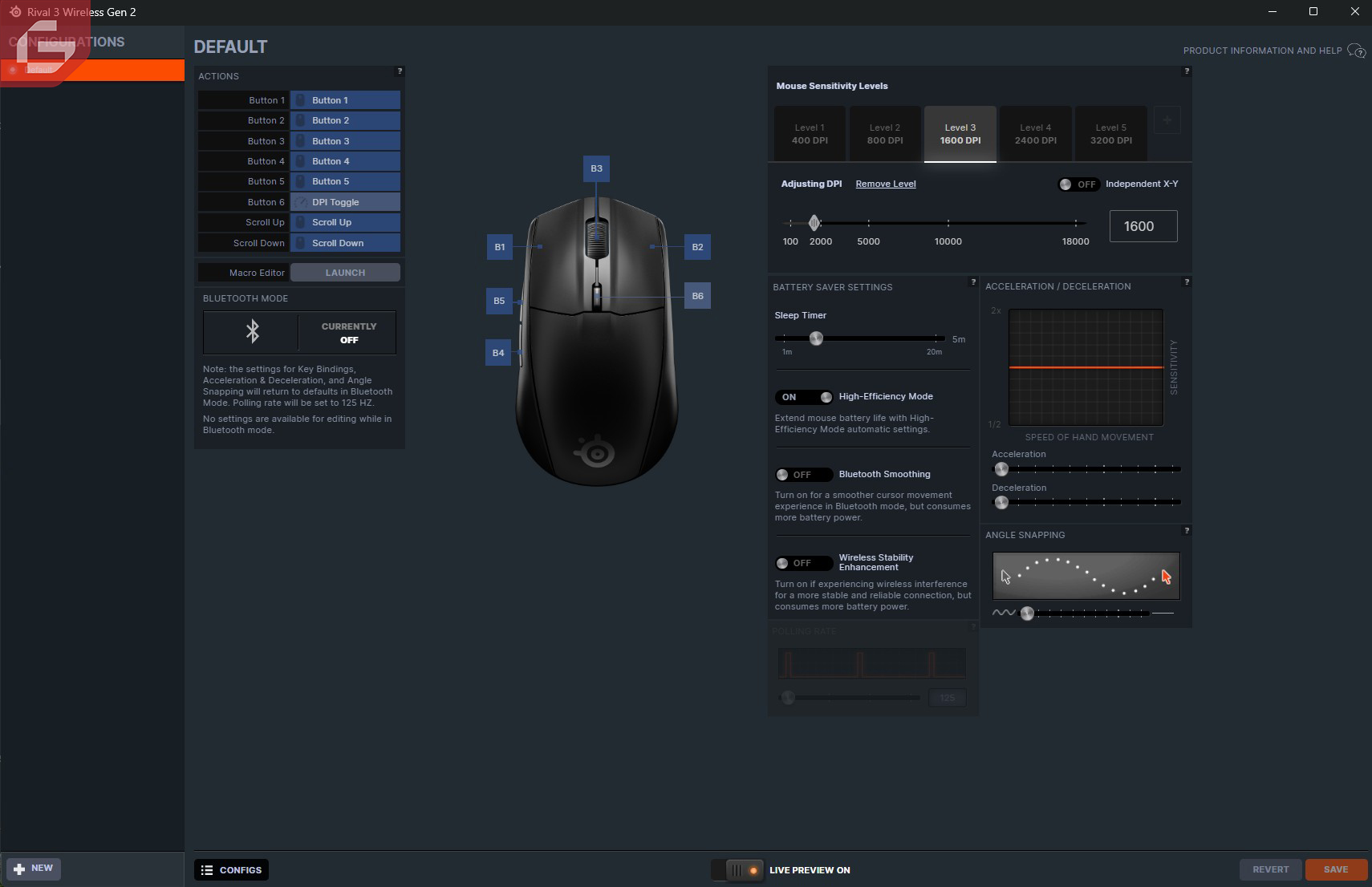Click the Bluetooth symbol icon
Screen dimensions: 1372x887
click(252, 331)
